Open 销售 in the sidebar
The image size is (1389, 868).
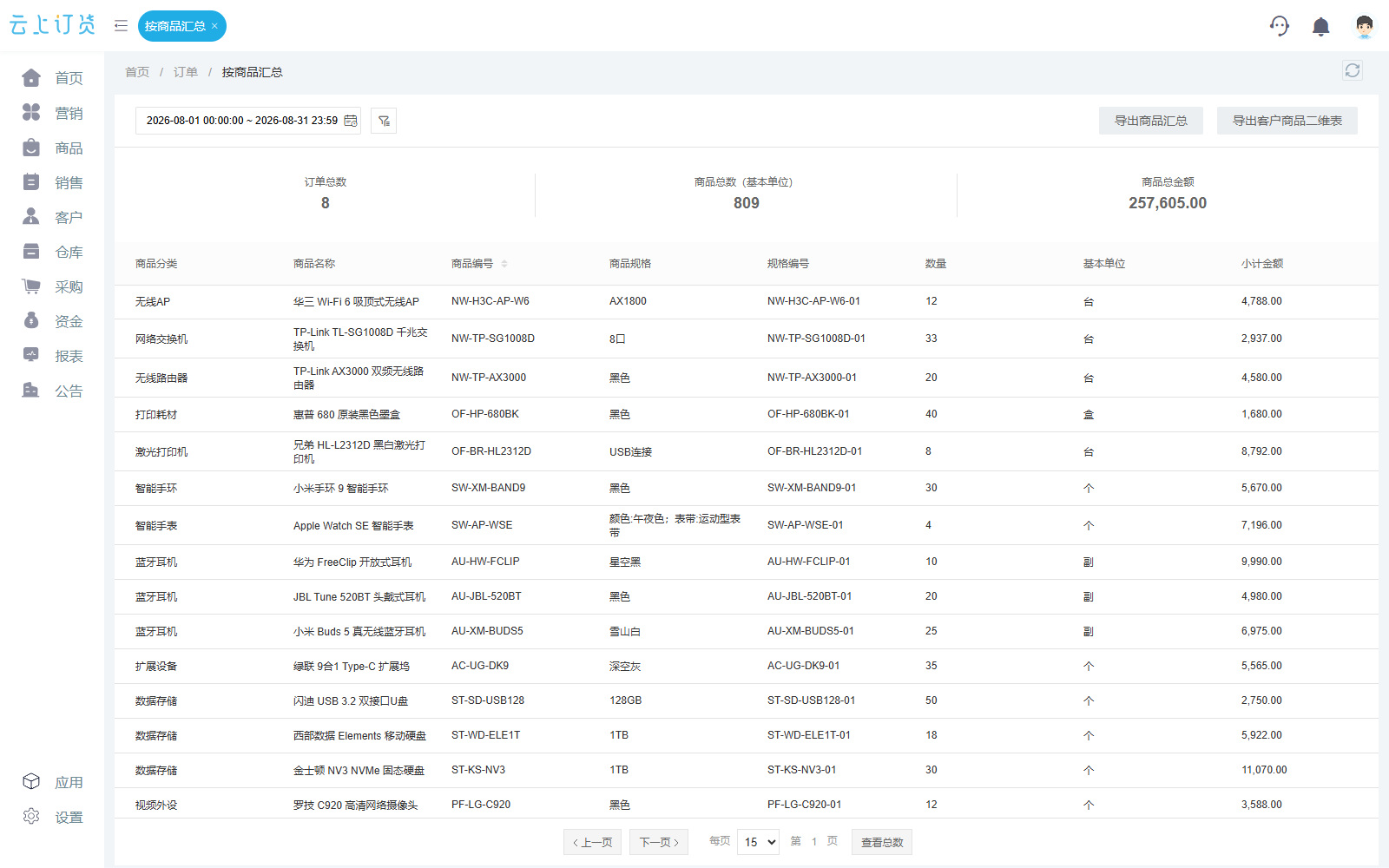click(x=52, y=182)
